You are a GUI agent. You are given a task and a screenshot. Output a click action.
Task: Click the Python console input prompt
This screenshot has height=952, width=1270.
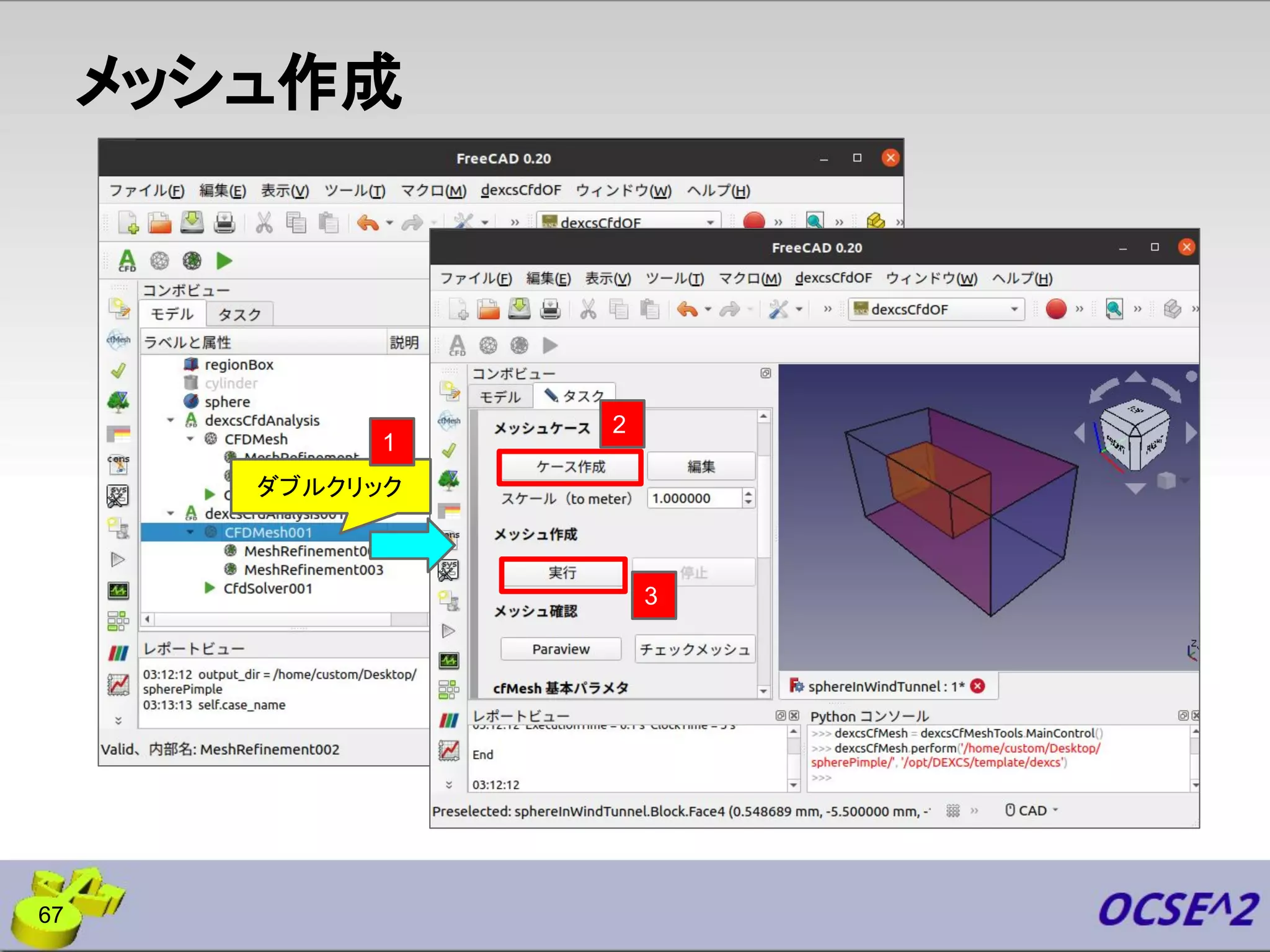pos(821,777)
